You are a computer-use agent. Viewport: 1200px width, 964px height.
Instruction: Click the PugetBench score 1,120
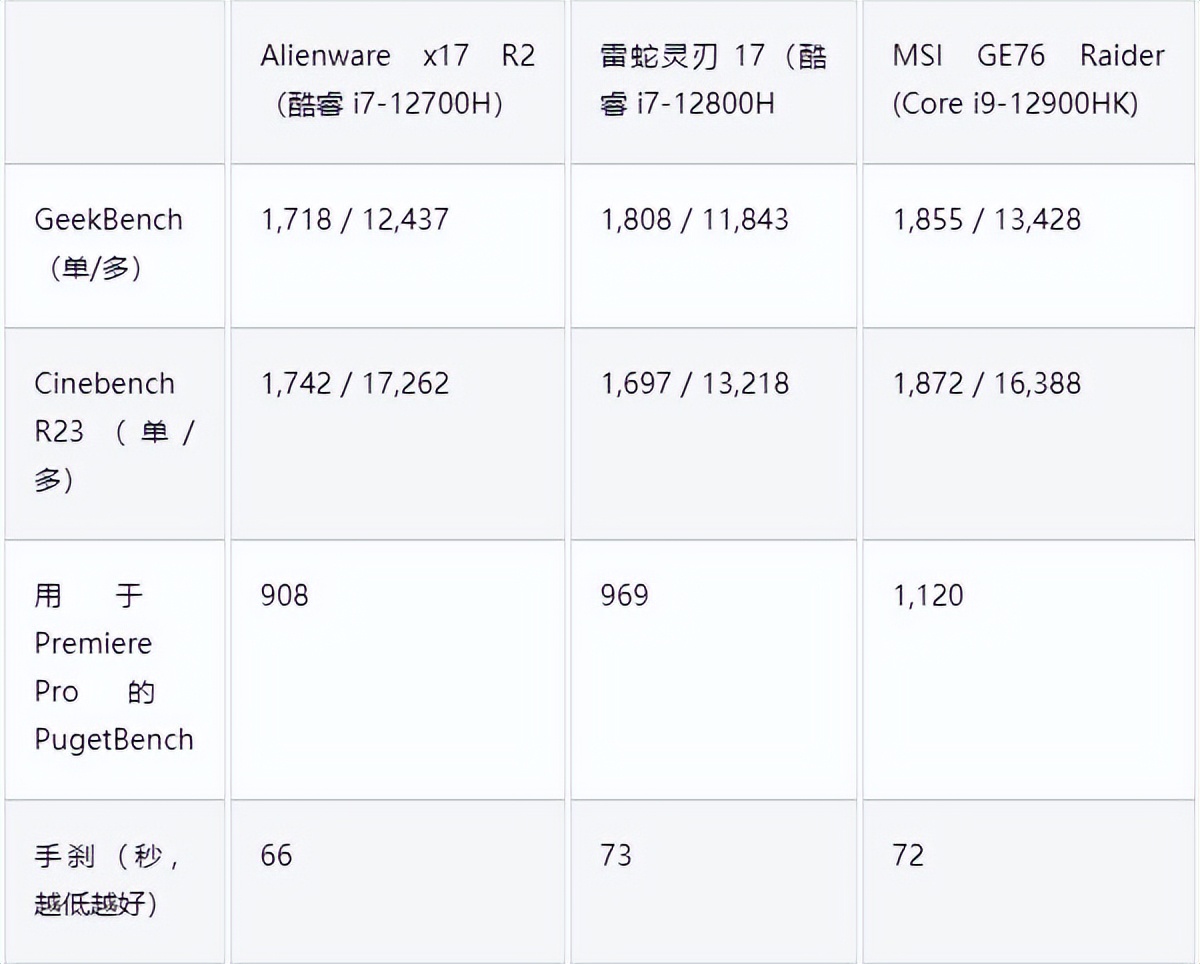click(x=929, y=596)
